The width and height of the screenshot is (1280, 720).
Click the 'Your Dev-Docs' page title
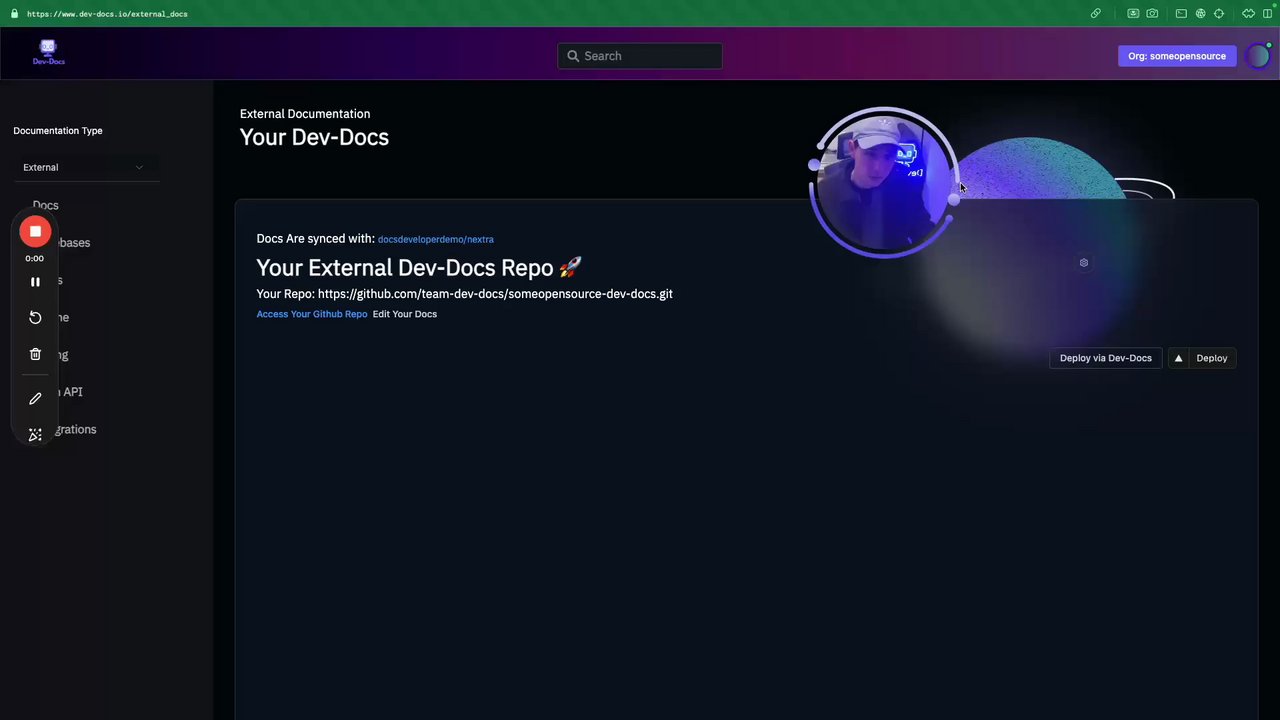[x=314, y=137]
